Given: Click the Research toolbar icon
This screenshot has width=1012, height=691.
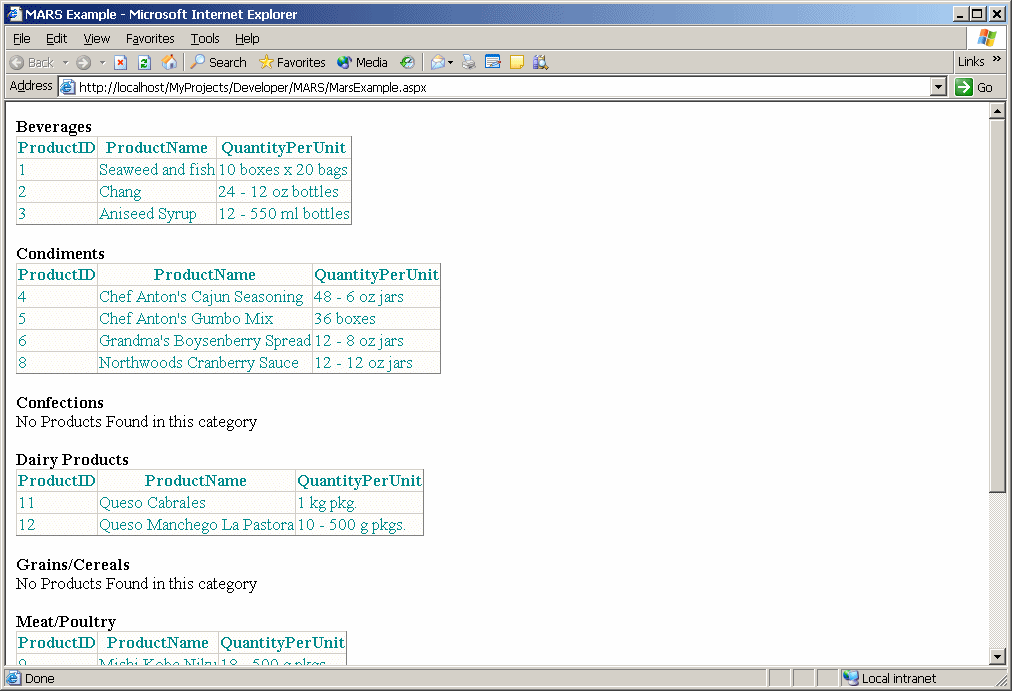Looking at the screenshot, I should 541,63.
